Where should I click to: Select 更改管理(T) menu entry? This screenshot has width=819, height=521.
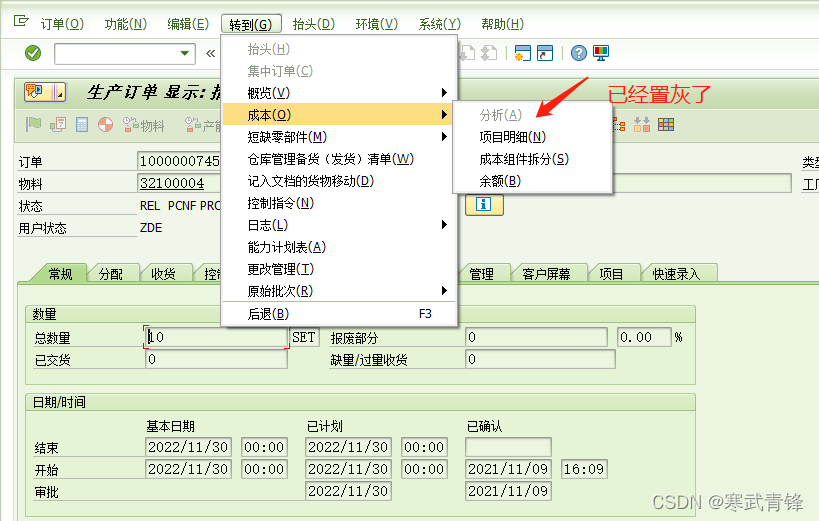click(x=340, y=269)
